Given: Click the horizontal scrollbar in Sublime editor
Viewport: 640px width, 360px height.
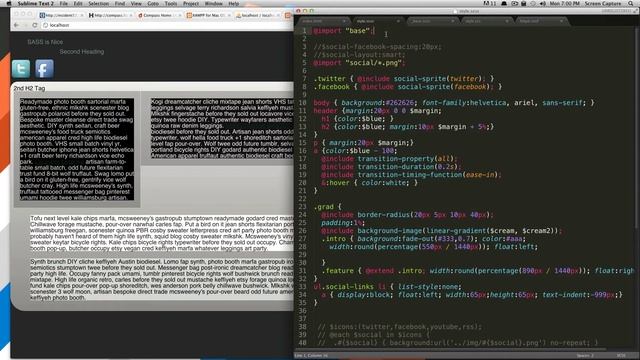Looking at the screenshot, I should (450, 349).
